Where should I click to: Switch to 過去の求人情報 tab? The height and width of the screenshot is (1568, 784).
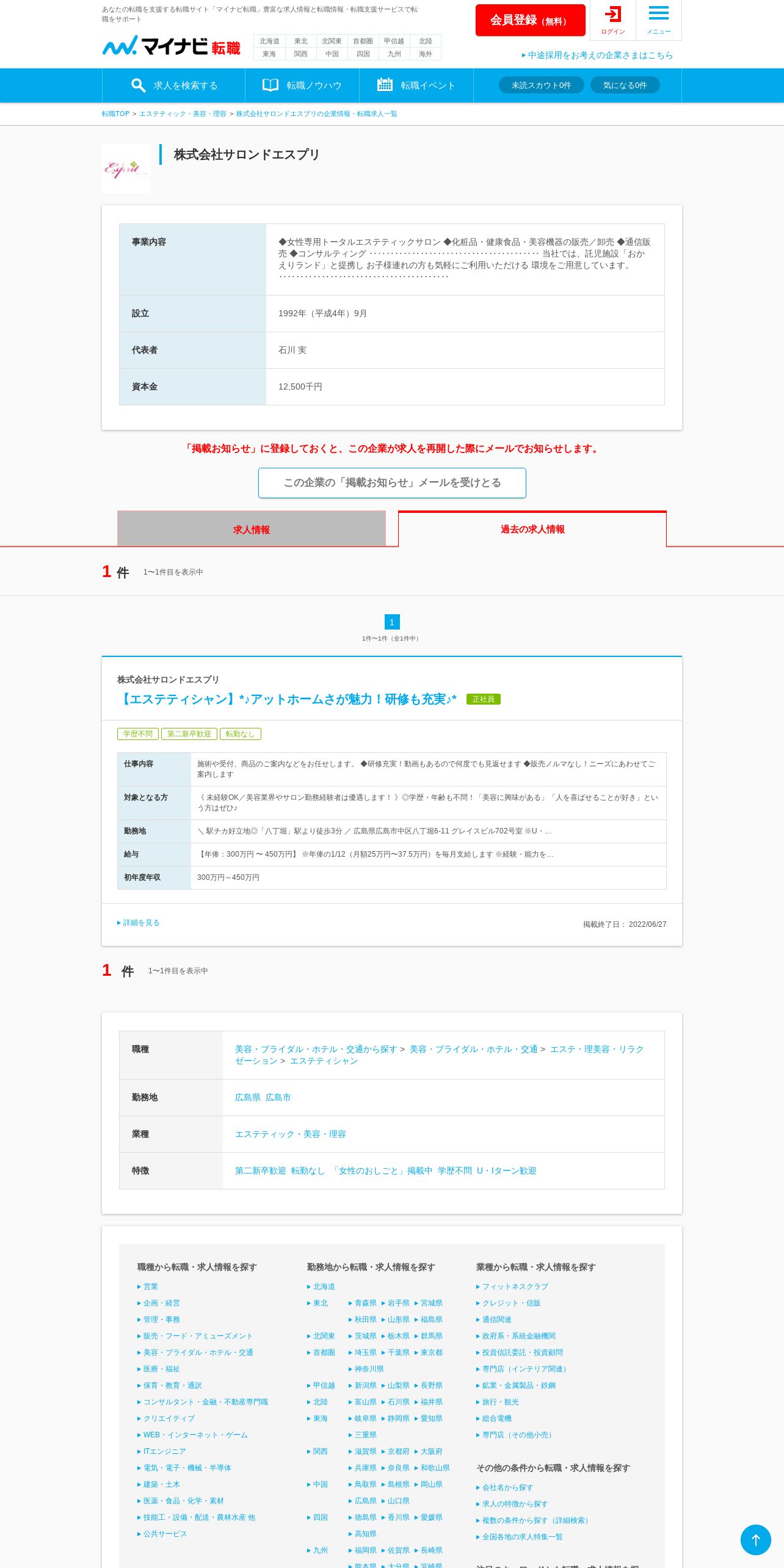click(532, 529)
